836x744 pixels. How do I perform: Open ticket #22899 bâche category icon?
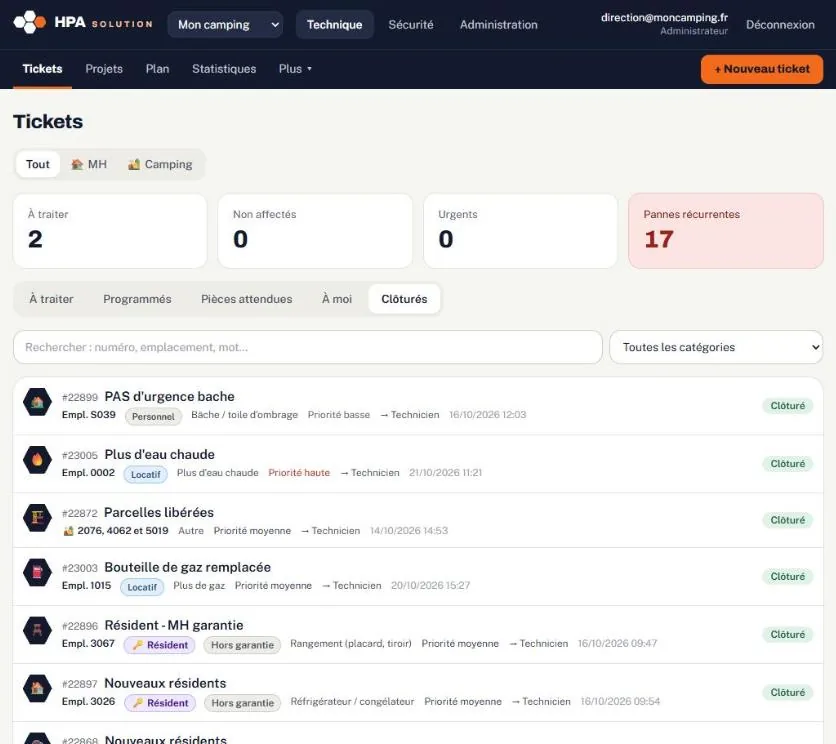(37, 402)
